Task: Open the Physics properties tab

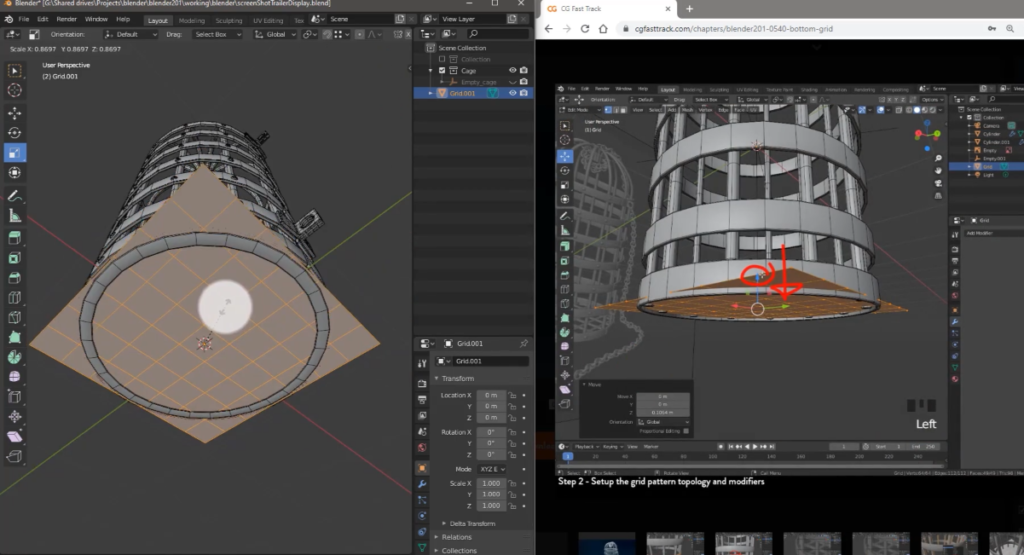Action: (422, 516)
